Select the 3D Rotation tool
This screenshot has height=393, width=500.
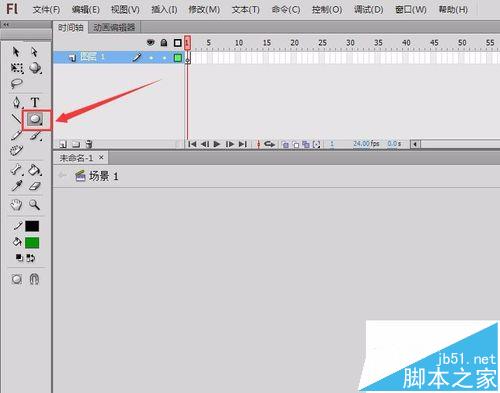pos(35,68)
